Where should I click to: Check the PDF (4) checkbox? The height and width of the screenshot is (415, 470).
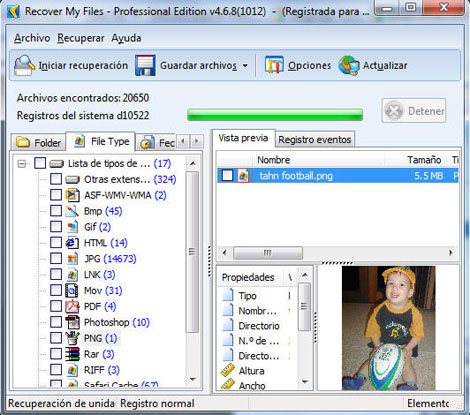56,306
